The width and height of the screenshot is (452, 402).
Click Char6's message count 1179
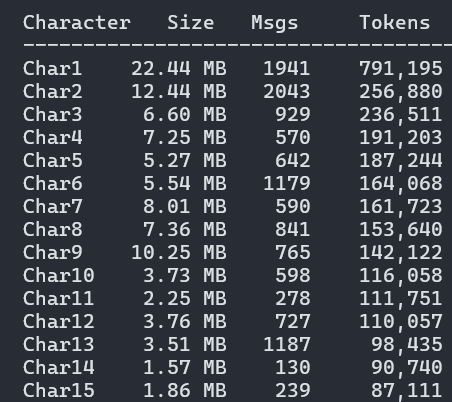coord(287,183)
